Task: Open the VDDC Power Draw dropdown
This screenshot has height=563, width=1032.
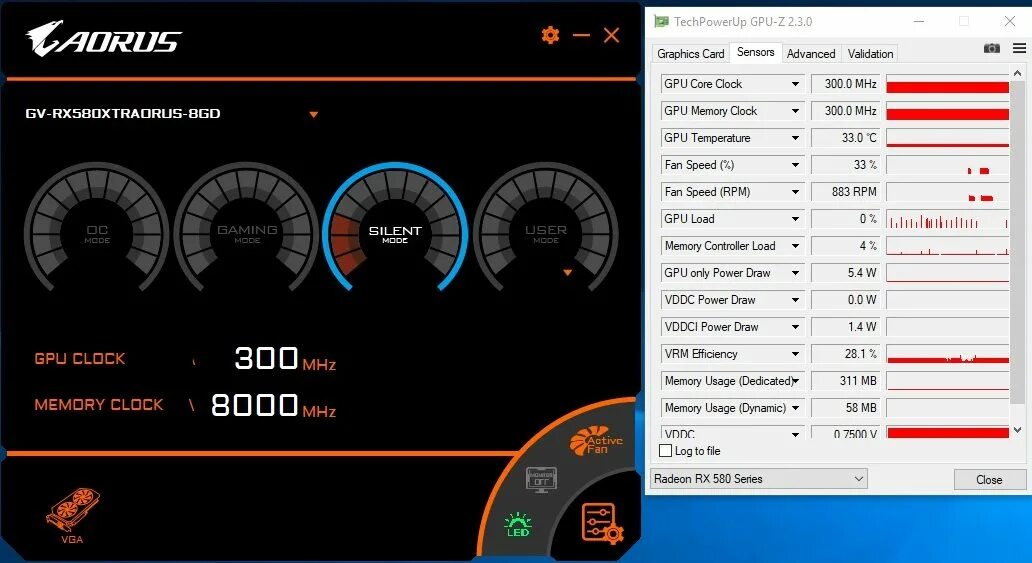Action: point(795,300)
